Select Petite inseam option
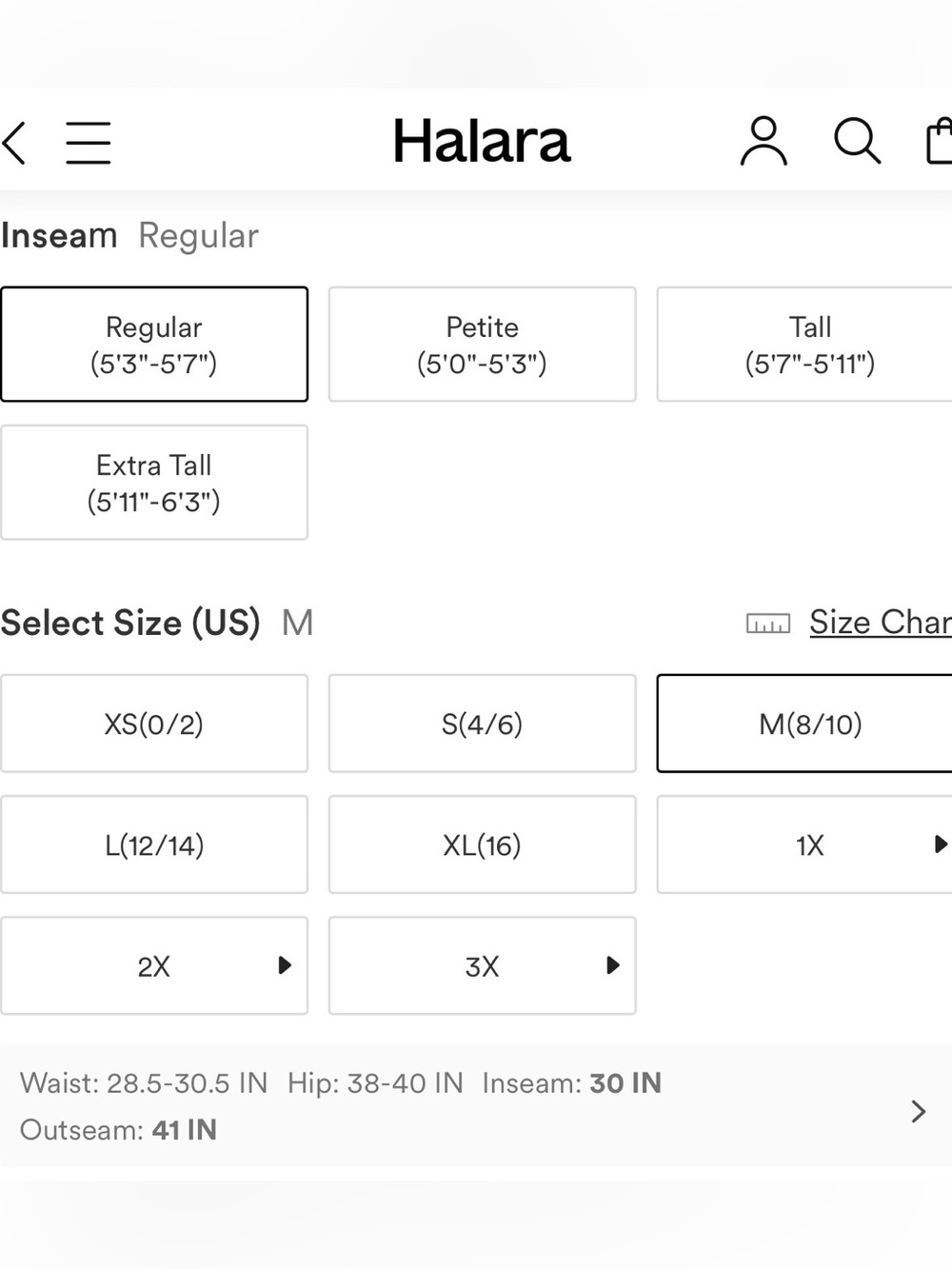The width and height of the screenshot is (952, 1269). [483, 345]
